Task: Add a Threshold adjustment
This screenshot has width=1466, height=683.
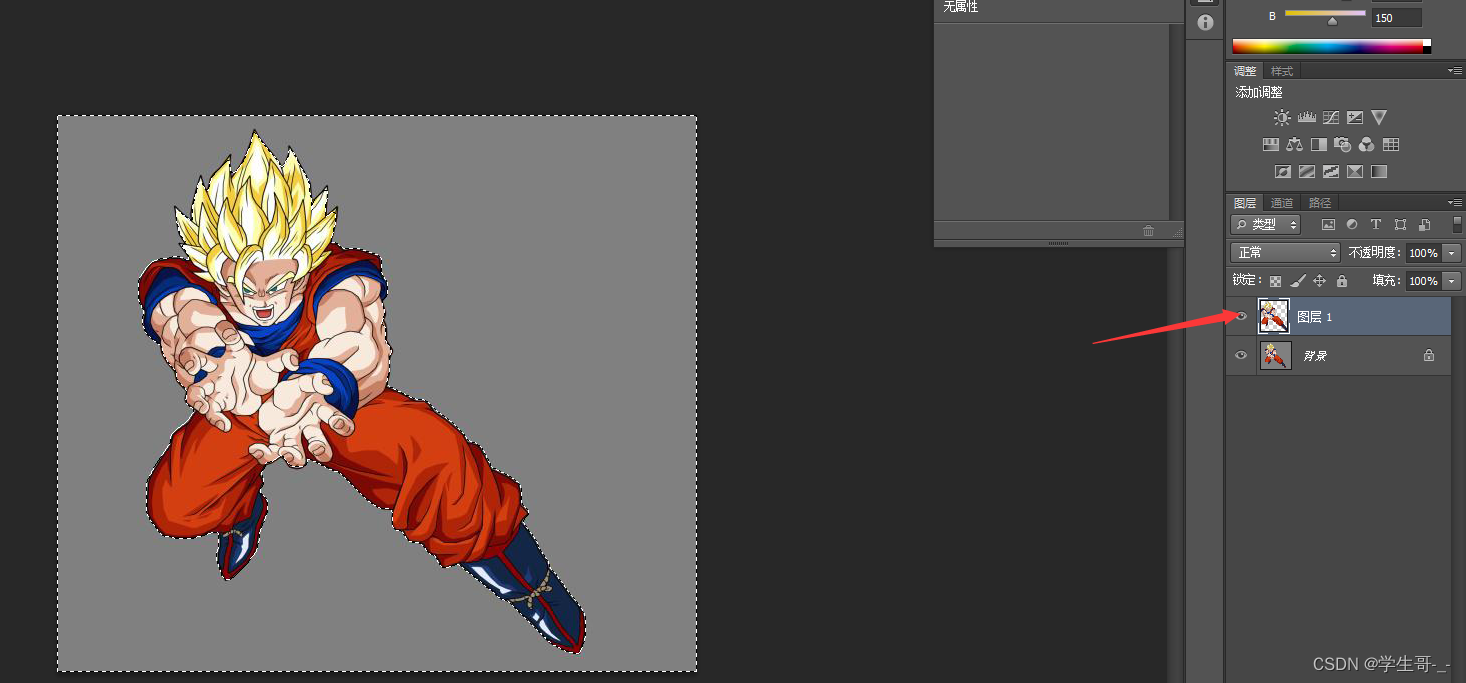Action: [x=1331, y=172]
